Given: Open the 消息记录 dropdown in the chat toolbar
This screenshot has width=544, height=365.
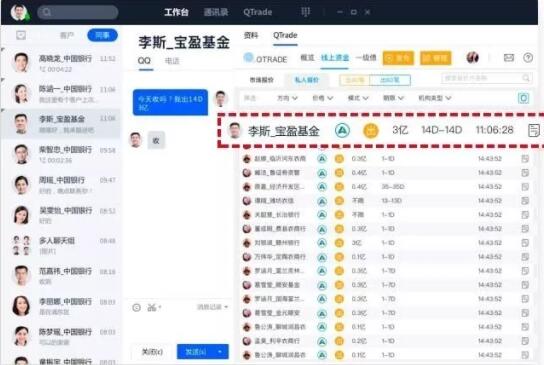Looking at the screenshot, I should tap(212, 307).
